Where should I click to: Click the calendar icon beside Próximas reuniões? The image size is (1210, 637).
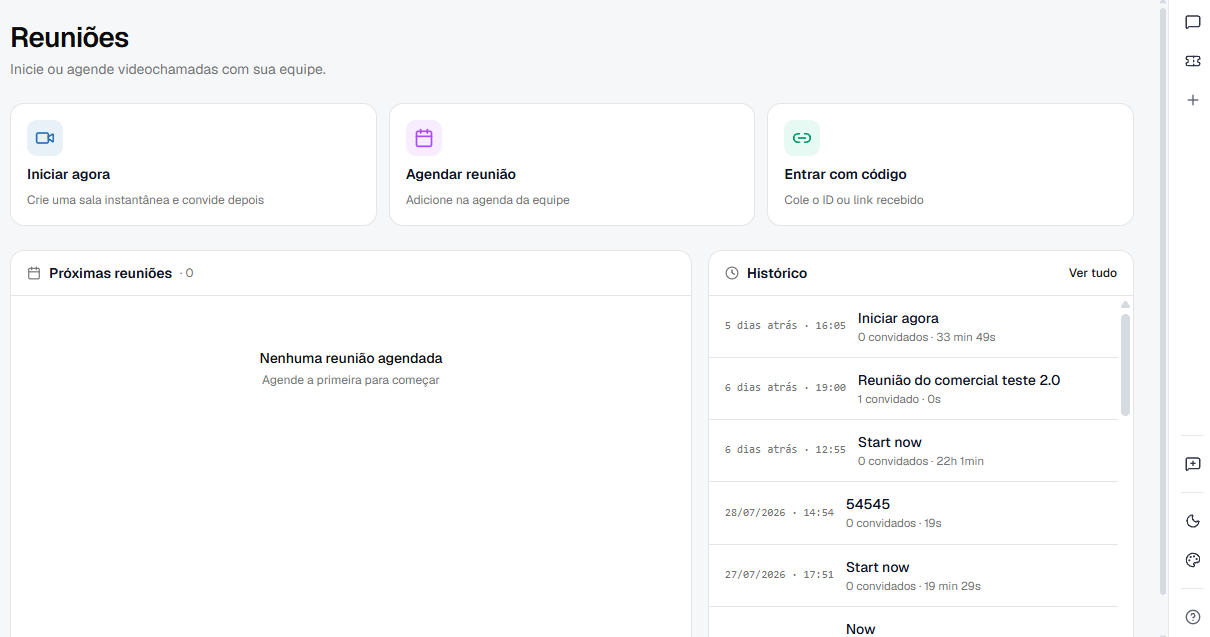pos(34,273)
